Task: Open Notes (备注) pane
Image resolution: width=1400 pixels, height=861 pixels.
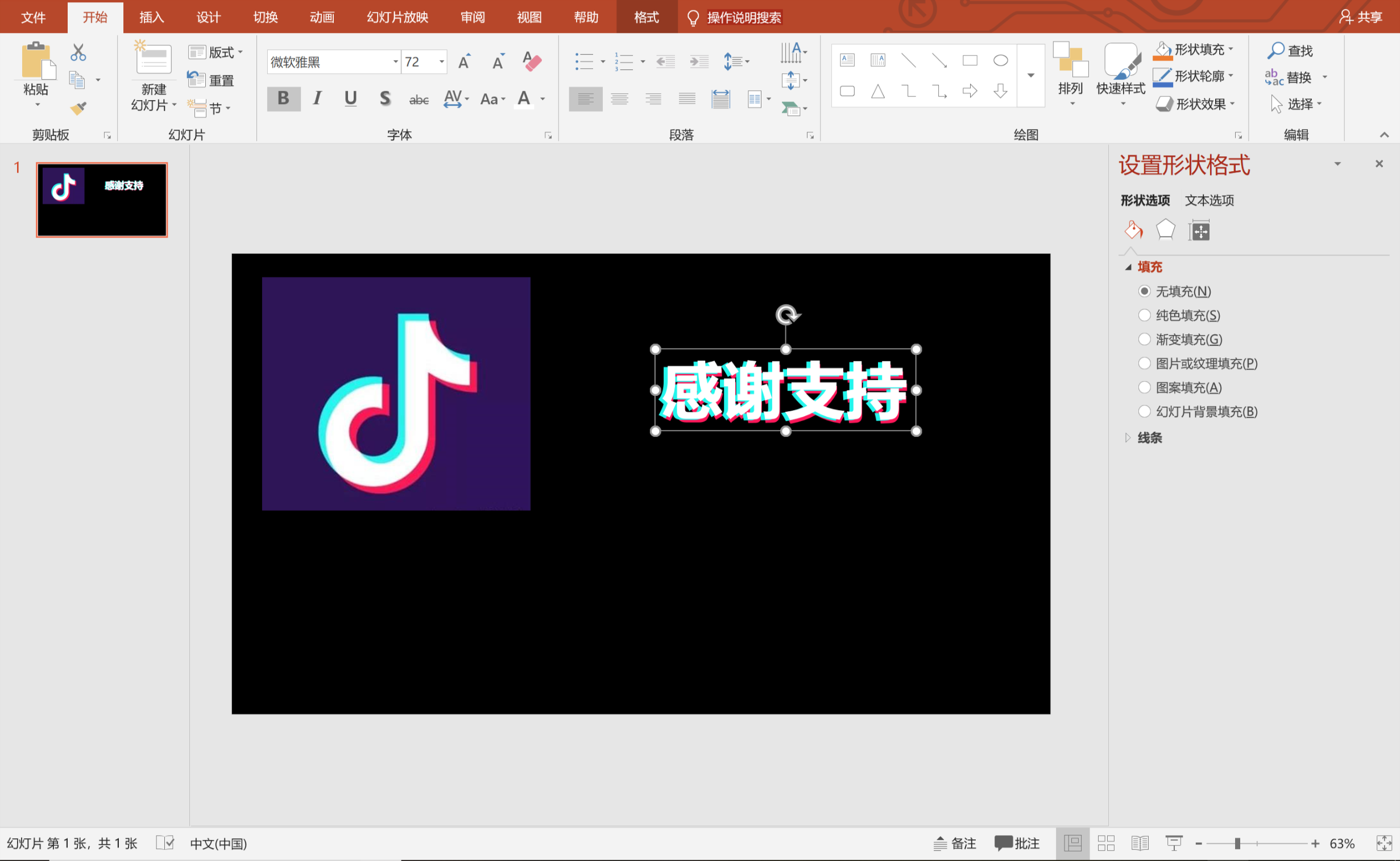Action: coord(955,843)
